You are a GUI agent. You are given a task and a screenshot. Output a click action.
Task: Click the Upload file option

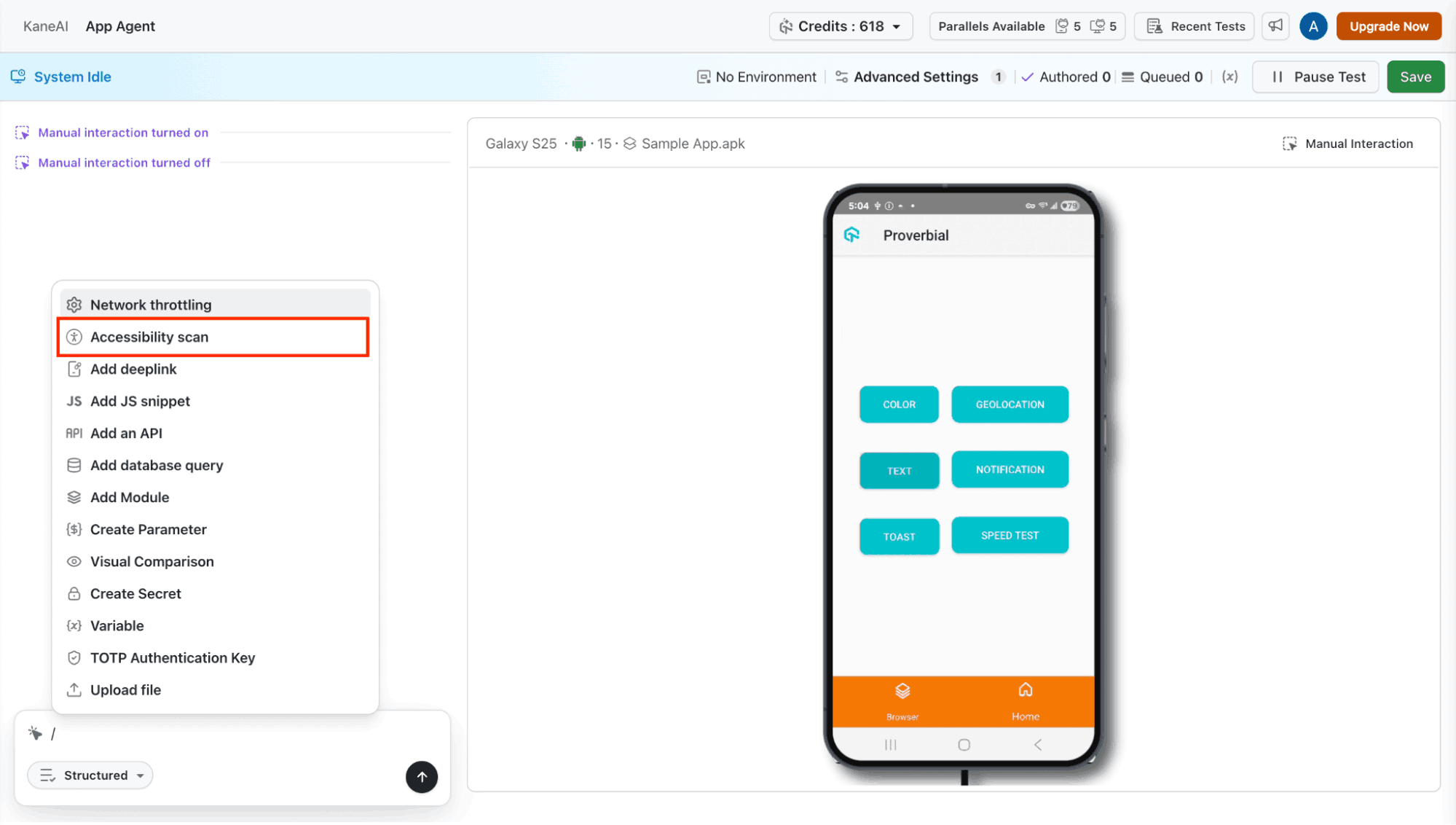click(125, 689)
